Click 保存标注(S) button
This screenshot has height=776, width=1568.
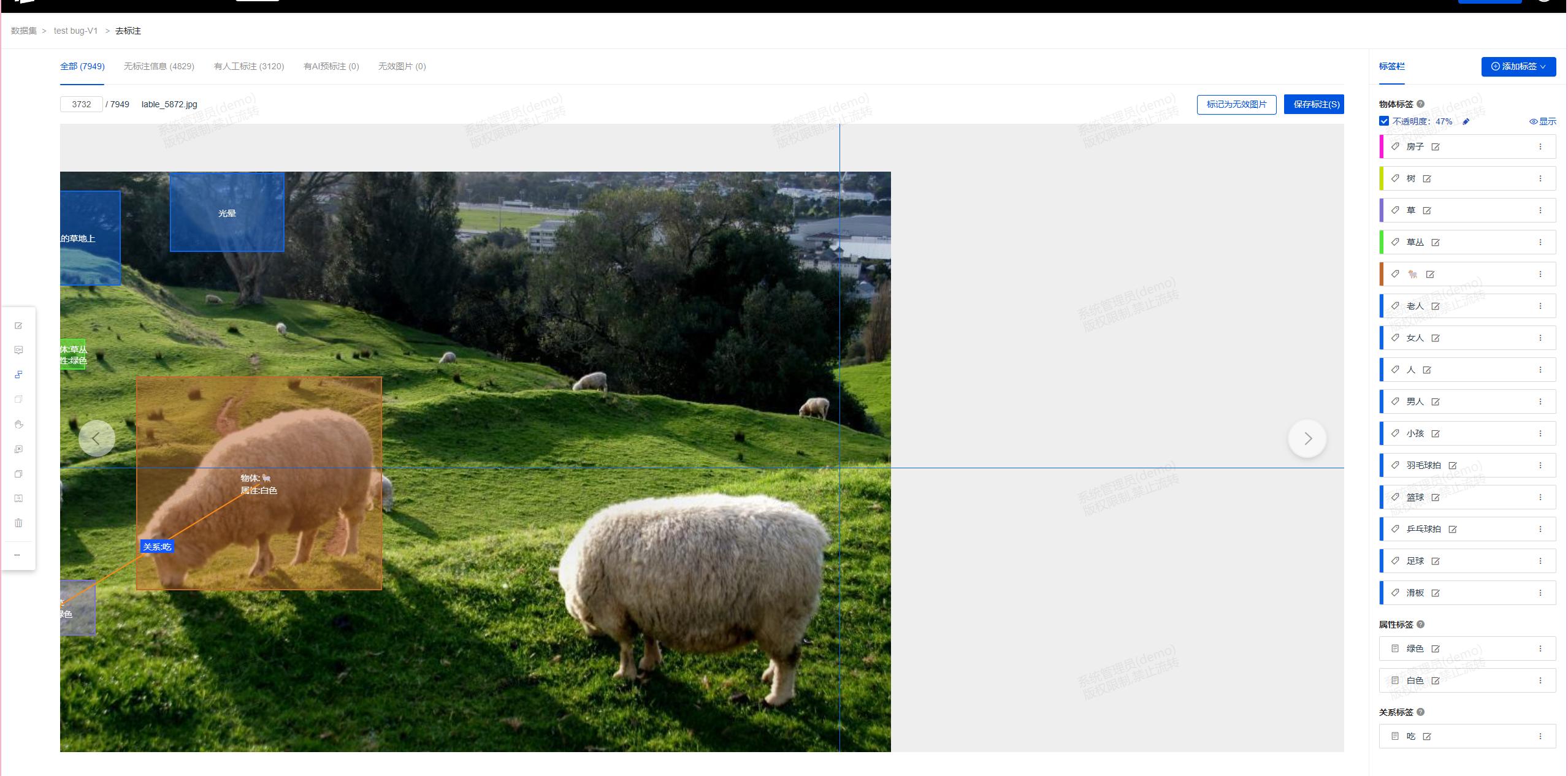tap(1314, 104)
